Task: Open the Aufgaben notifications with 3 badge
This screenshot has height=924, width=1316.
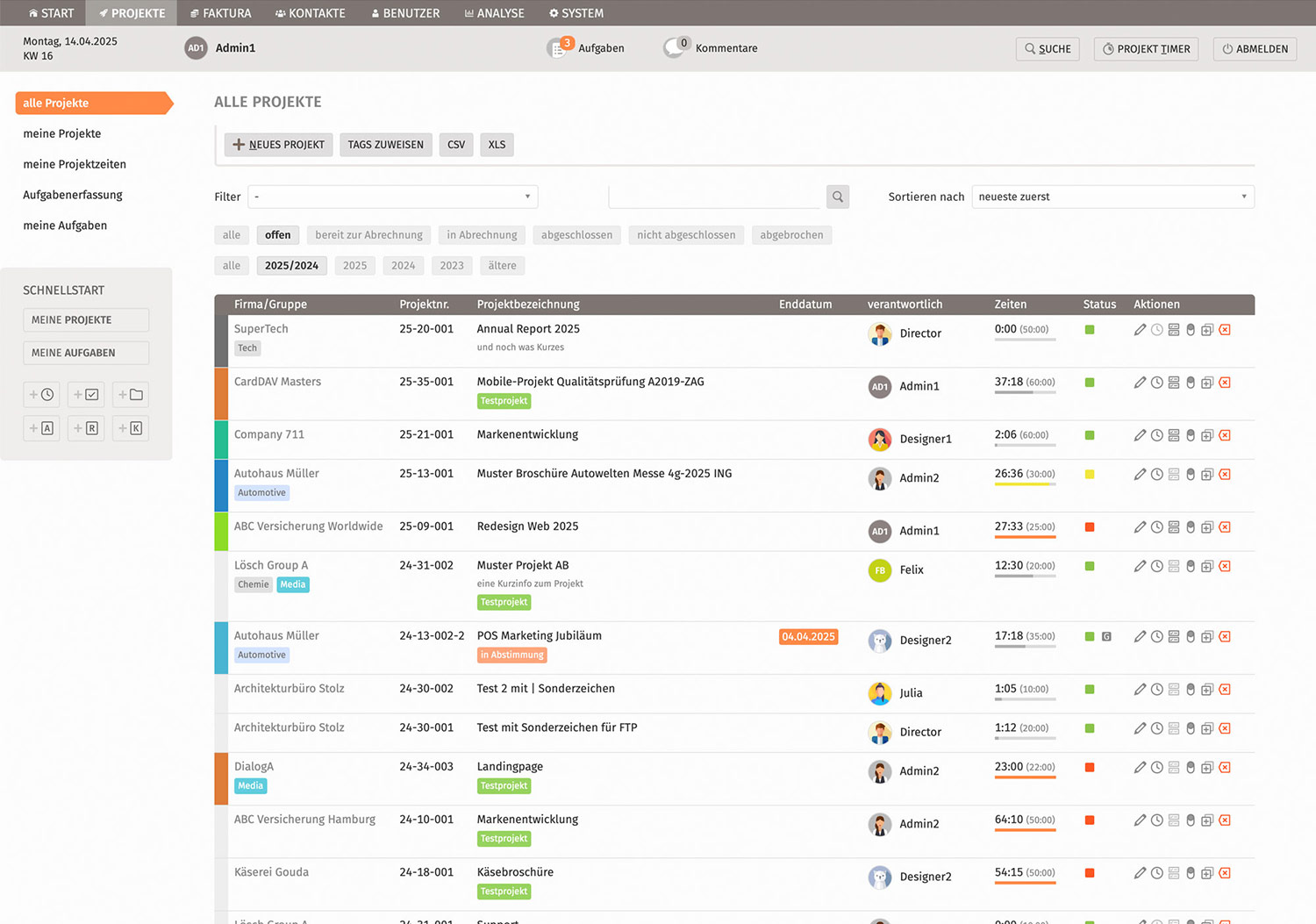Action: [x=586, y=48]
